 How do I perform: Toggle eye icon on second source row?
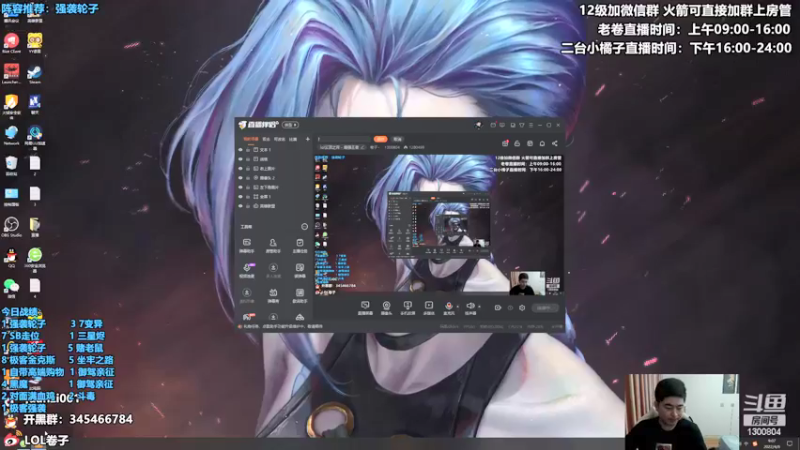pyautogui.click(x=240, y=159)
